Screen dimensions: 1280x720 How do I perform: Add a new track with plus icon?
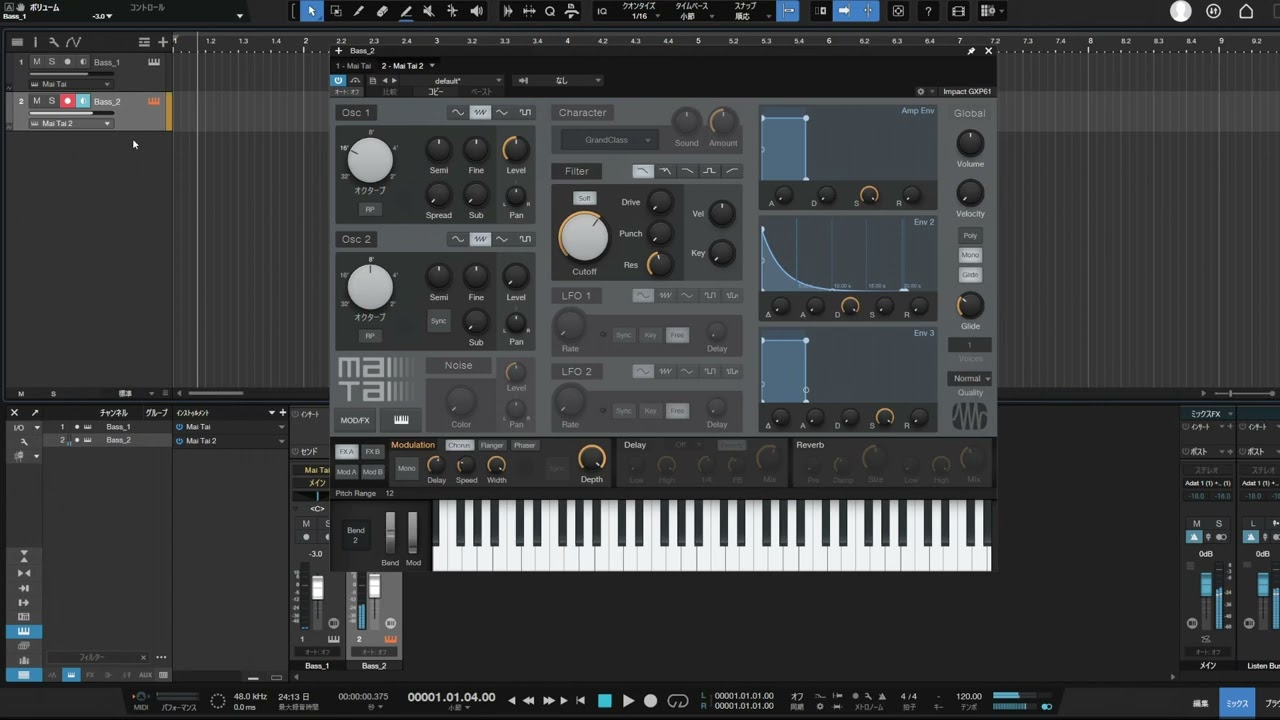coord(163,42)
